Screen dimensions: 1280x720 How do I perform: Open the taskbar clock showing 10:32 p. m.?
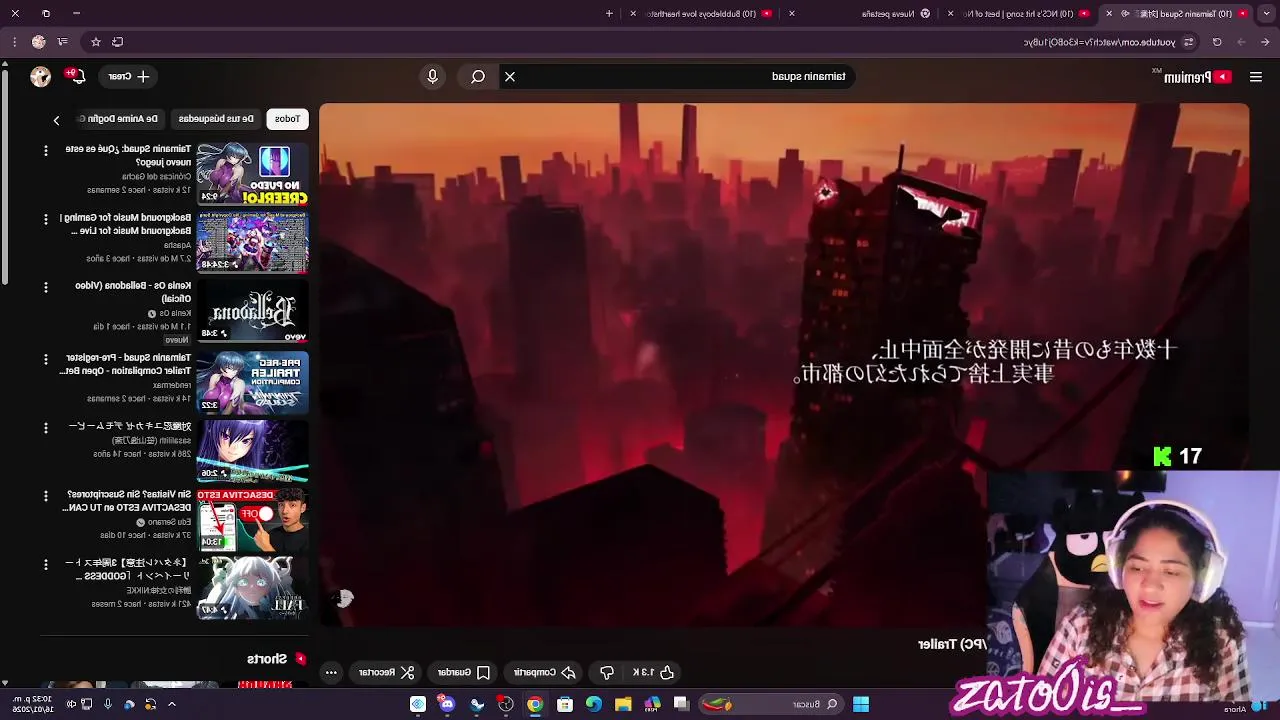33,704
